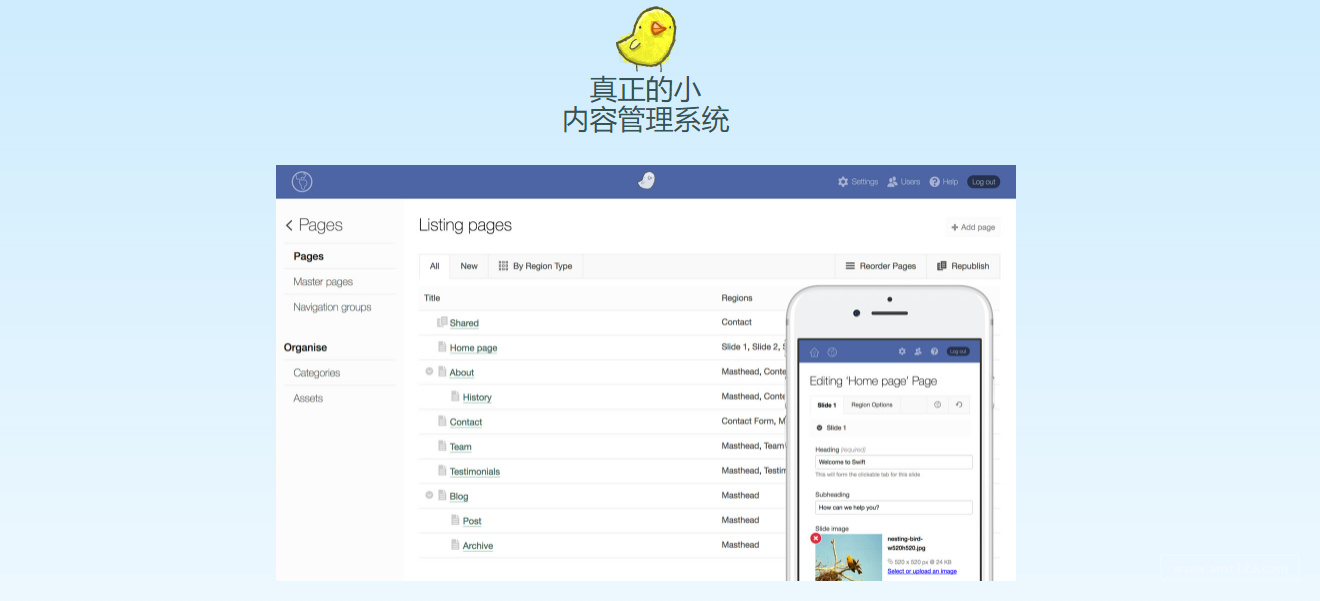
Task: Open the By Region Type tab
Action: (x=536, y=266)
